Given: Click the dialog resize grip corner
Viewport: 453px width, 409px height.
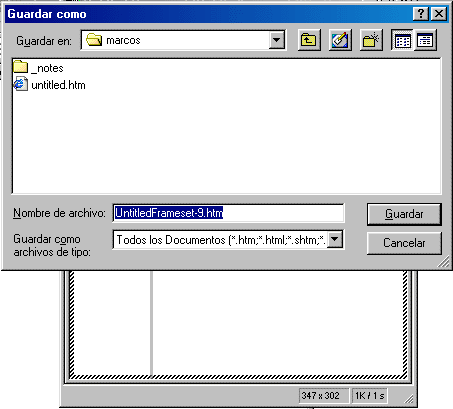Looking at the screenshot, I should click(444, 262).
